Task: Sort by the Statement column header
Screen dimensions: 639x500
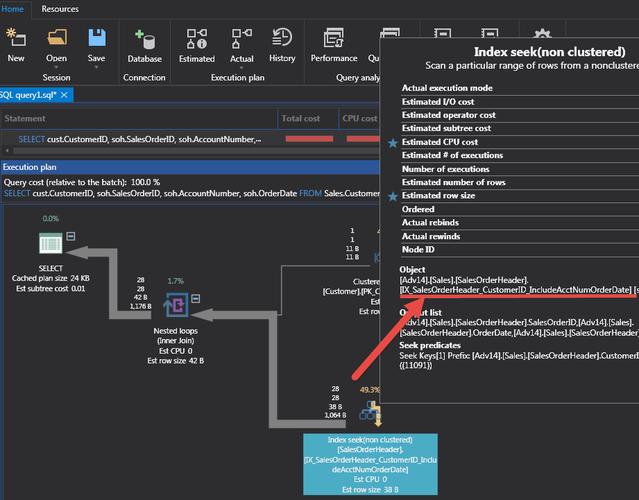Action: pyautogui.click(x=139, y=119)
